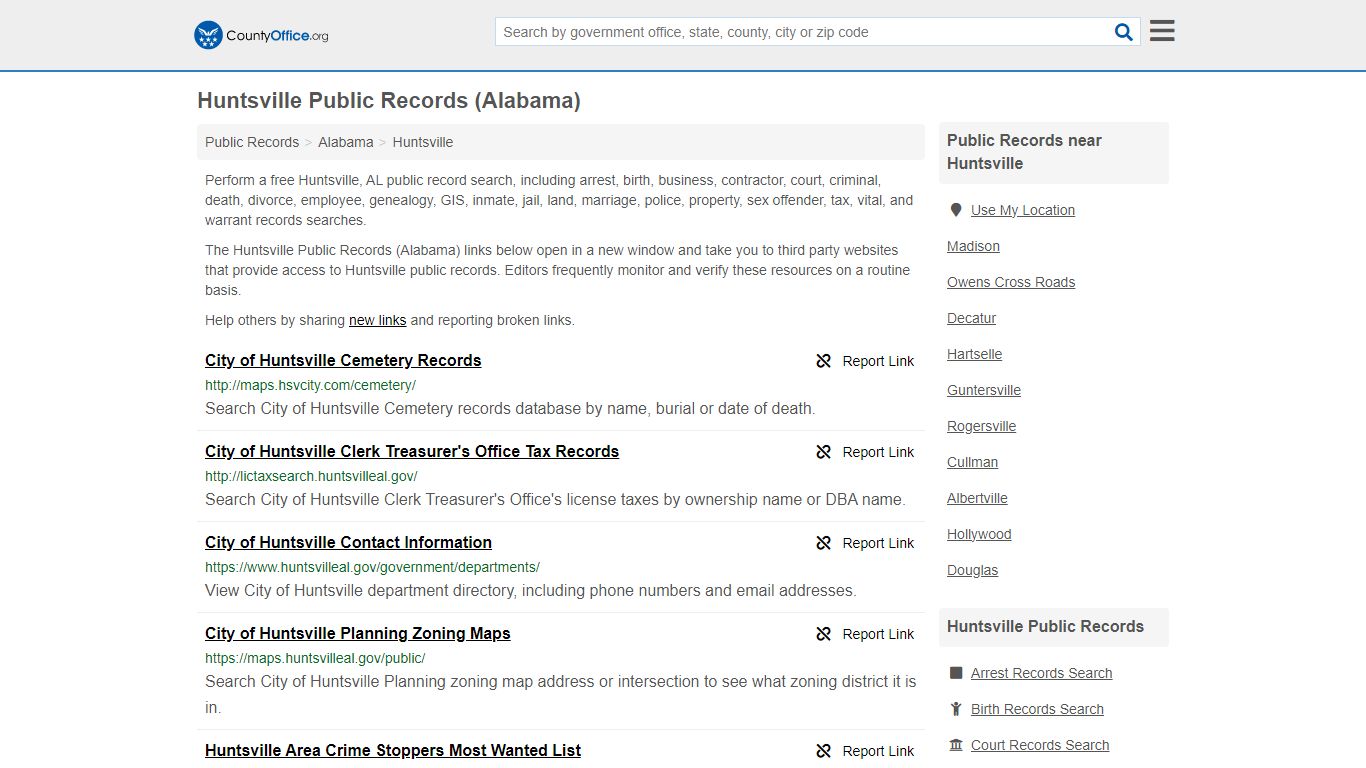Open Rogersville public records

click(x=981, y=426)
